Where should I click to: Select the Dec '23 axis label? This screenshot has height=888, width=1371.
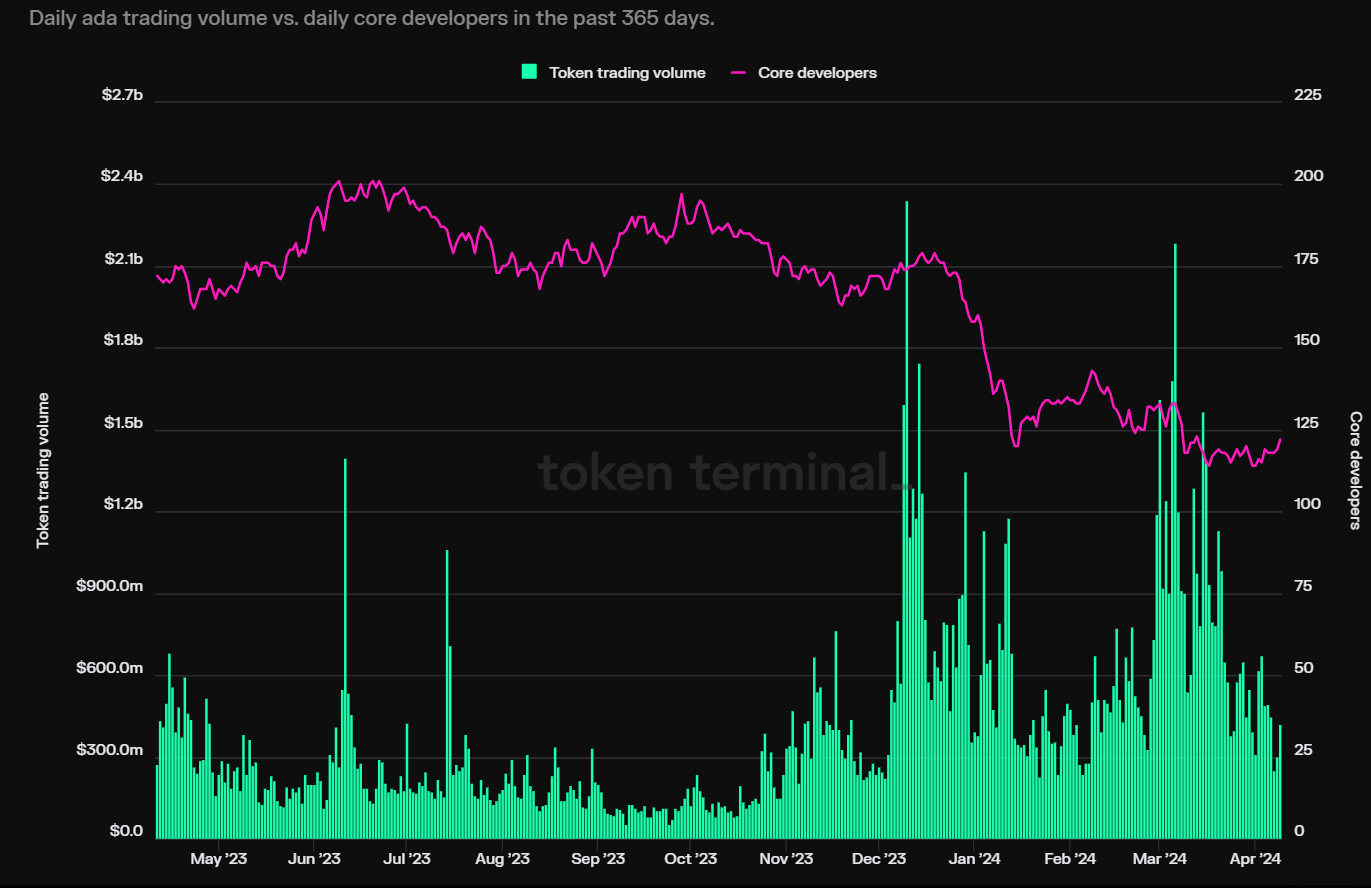(x=879, y=858)
